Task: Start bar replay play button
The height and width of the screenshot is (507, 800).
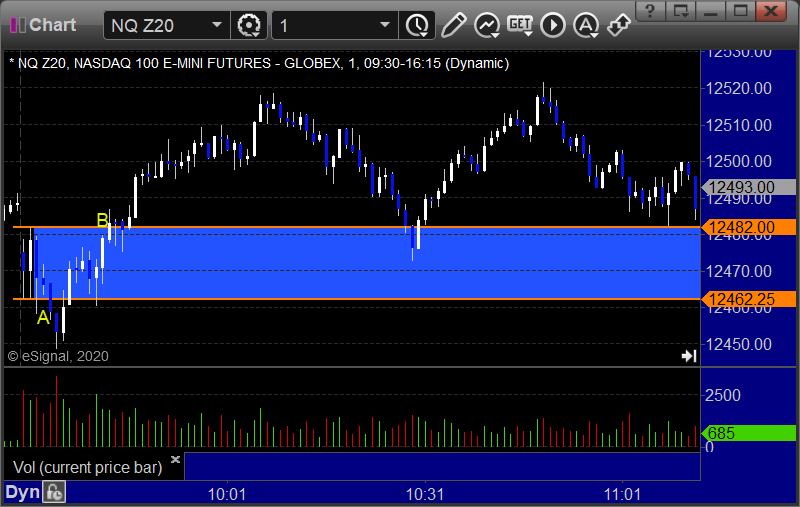Action: click(x=553, y=25)
